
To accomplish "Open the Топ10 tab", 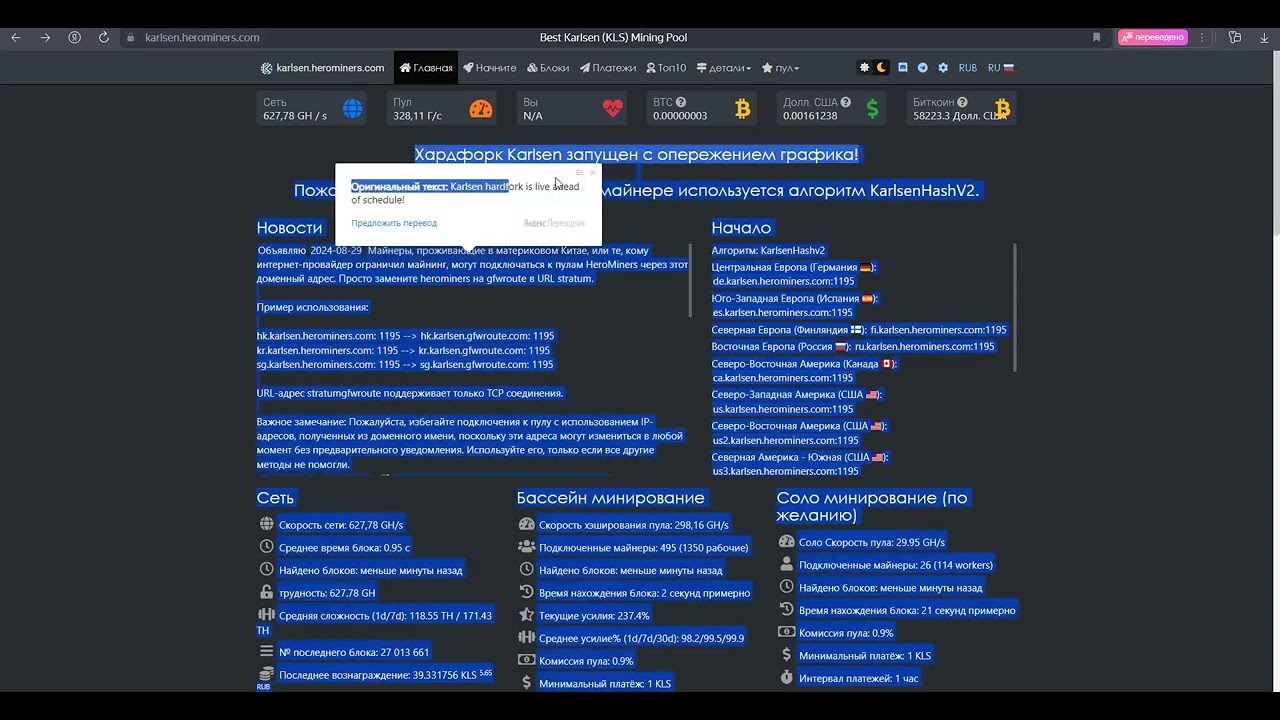I will tap(666, 68).
